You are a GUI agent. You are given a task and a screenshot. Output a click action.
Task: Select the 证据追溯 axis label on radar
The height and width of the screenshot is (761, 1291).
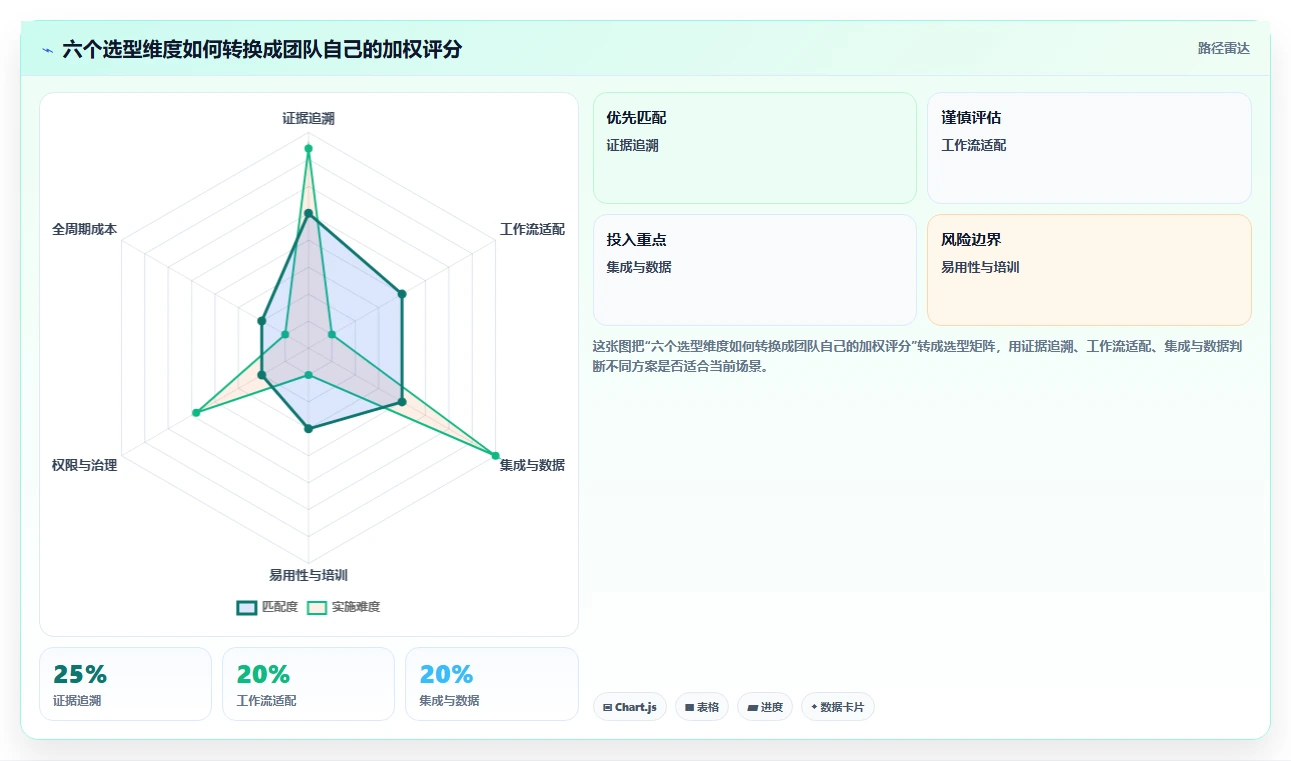308,118
